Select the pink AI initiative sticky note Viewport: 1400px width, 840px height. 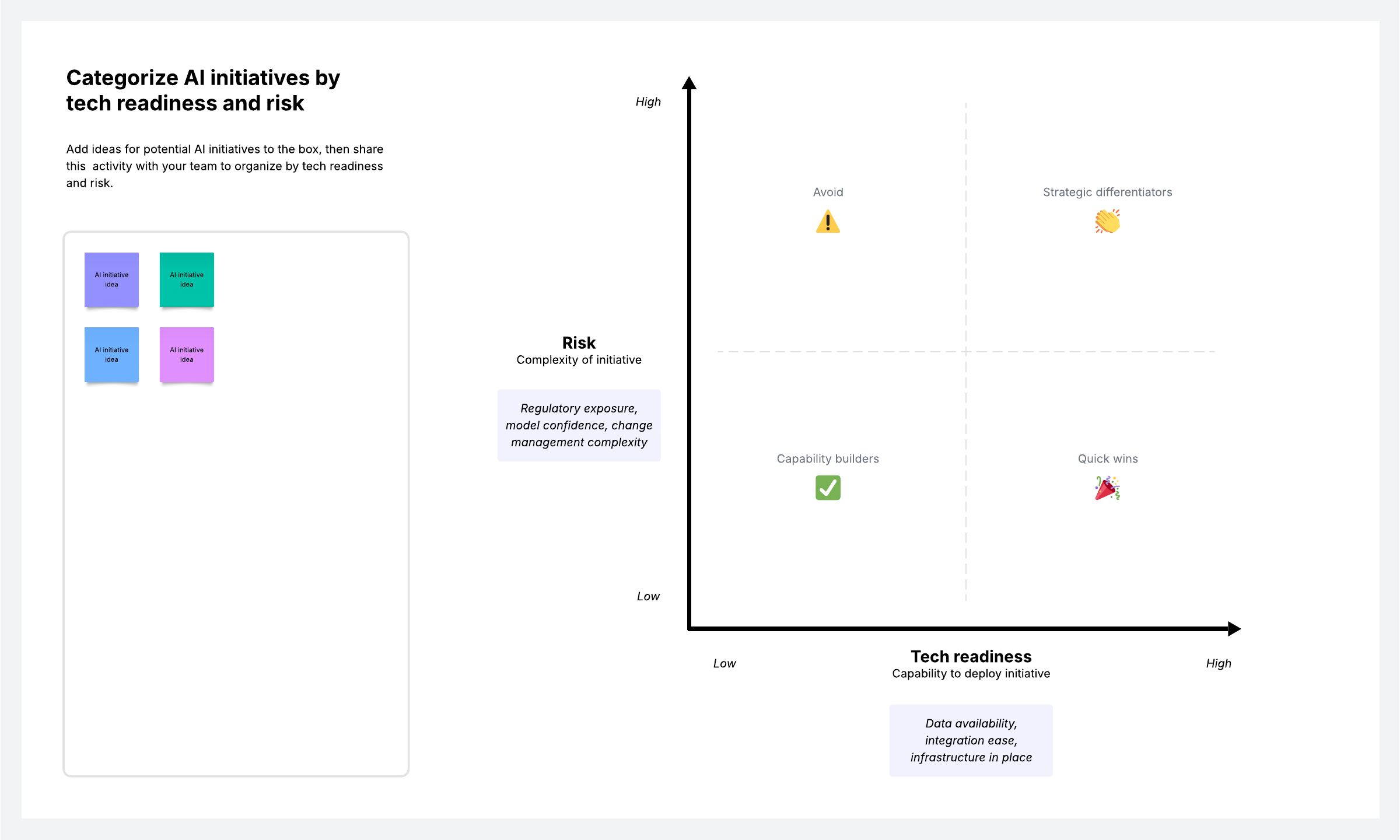point(187,355)
